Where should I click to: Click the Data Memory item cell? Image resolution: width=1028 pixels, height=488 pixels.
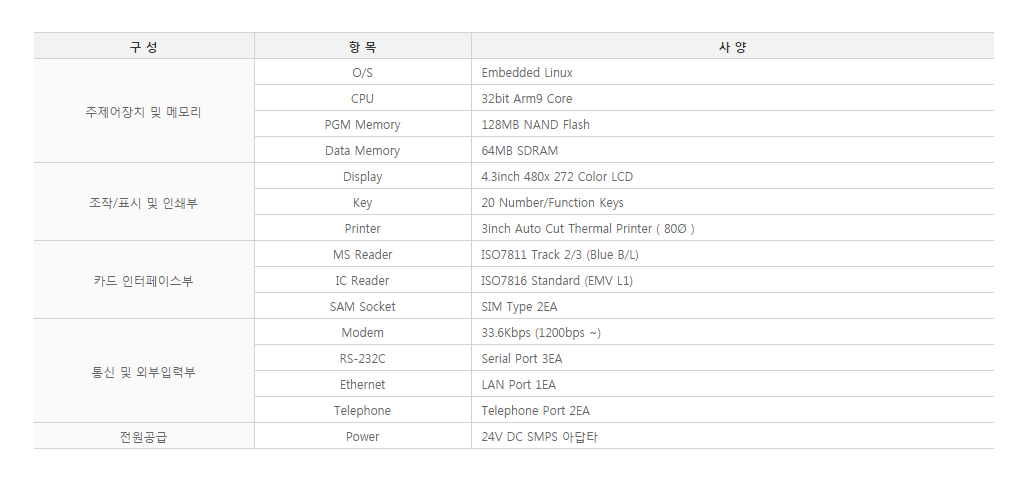pos(362,151)
